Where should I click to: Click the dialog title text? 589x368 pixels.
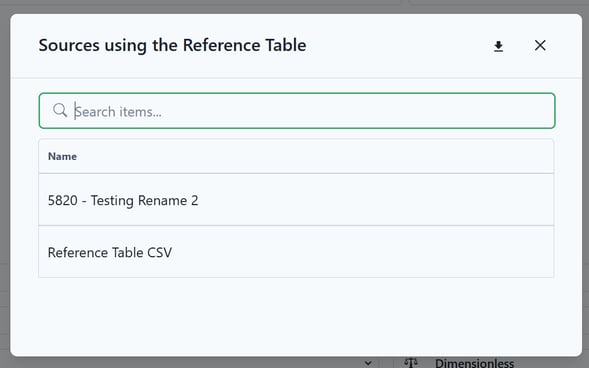(172, 45)
